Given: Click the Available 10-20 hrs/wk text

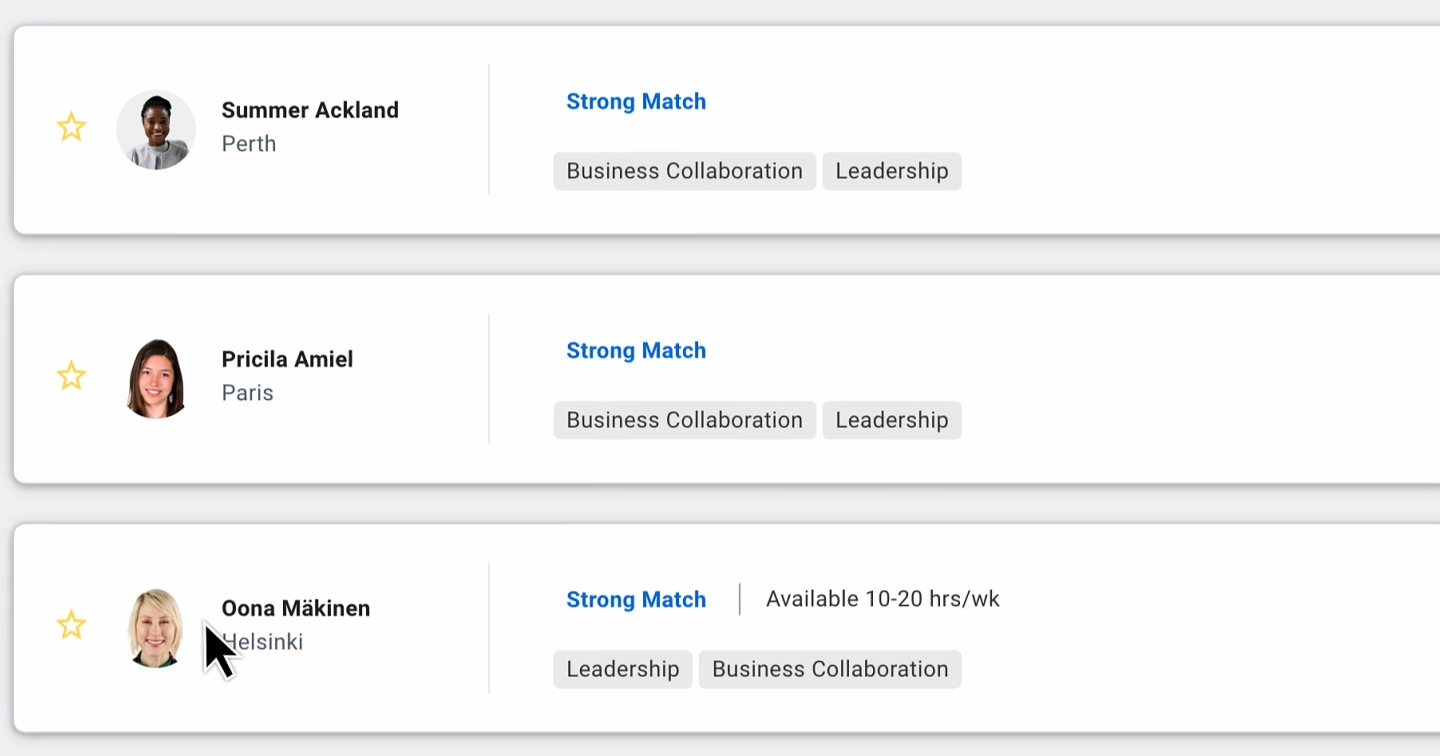Looking at the screenshot, I should point(883,599).
